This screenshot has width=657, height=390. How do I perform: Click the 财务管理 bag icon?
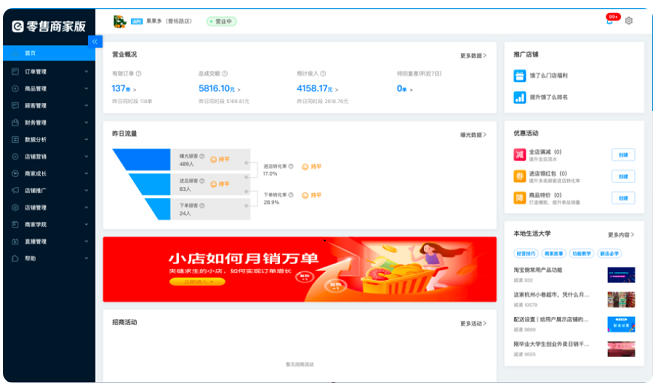pyautogui.click(x=15, y=122)
